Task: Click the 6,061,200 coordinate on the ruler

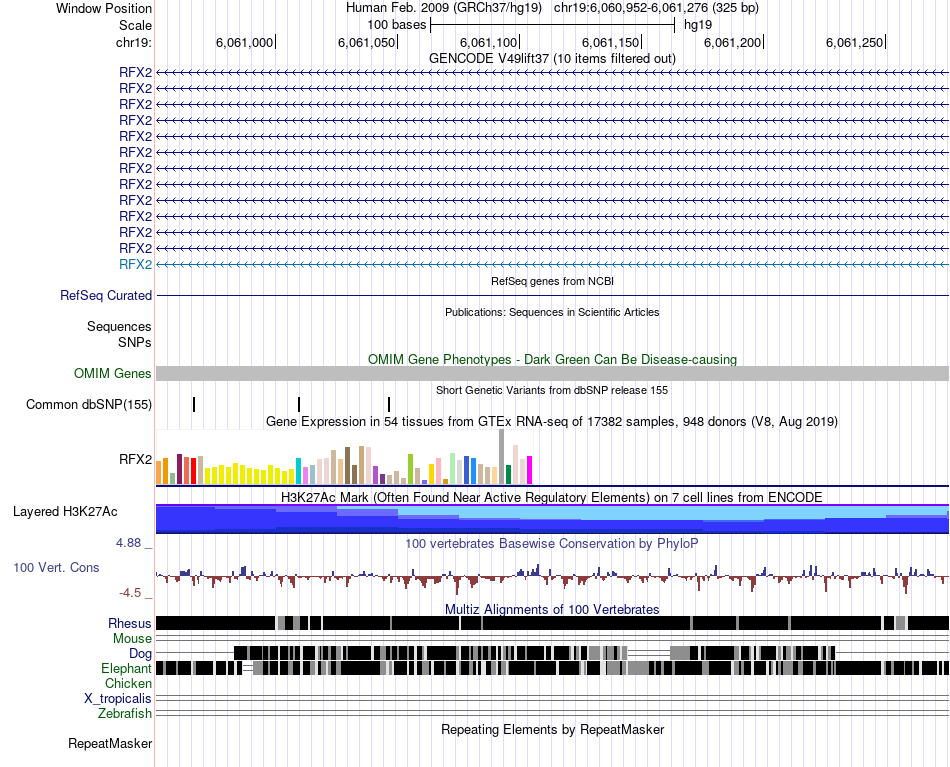Action: pos(732,42)
